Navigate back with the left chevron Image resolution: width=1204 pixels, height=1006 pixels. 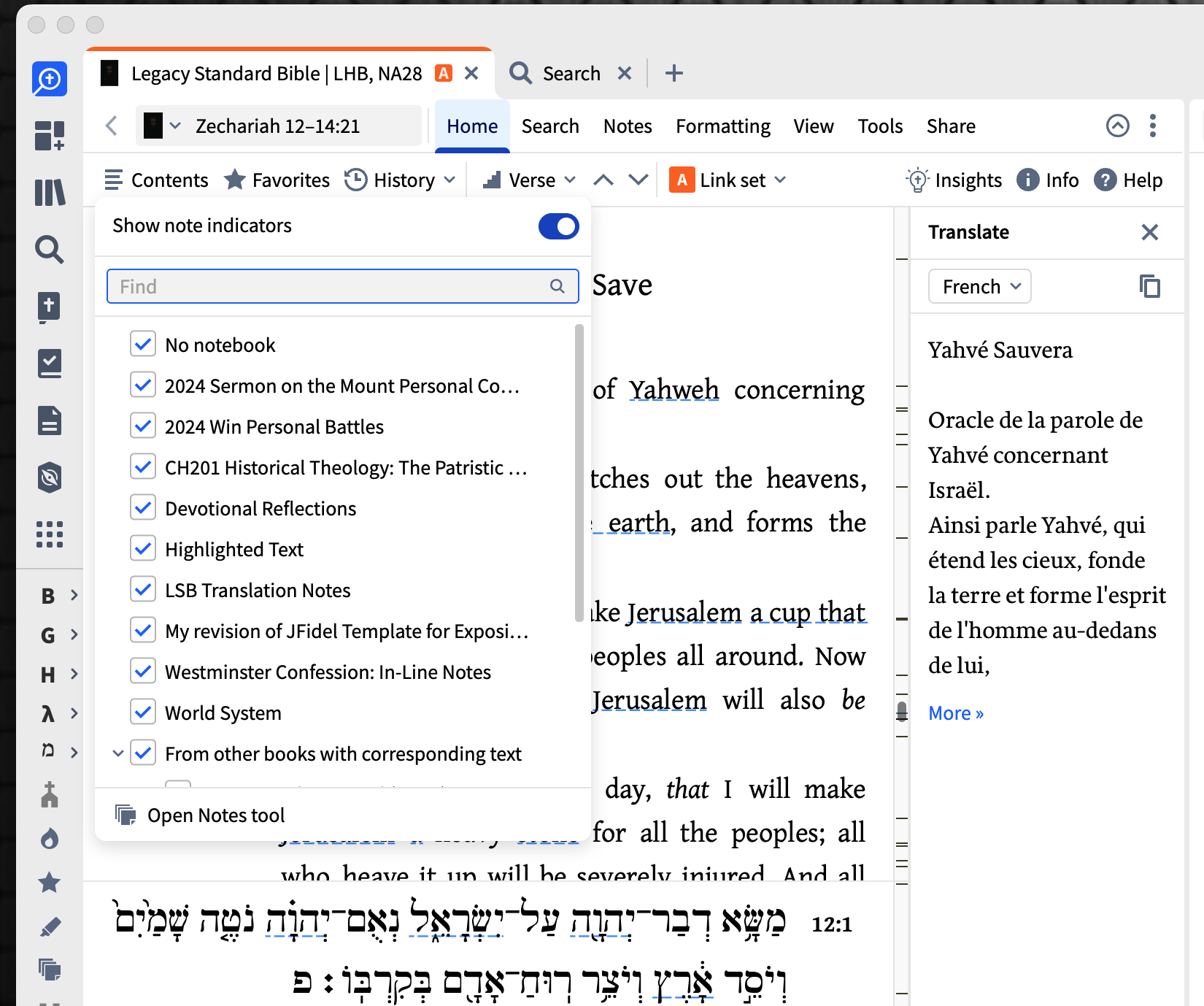[112, 126]
